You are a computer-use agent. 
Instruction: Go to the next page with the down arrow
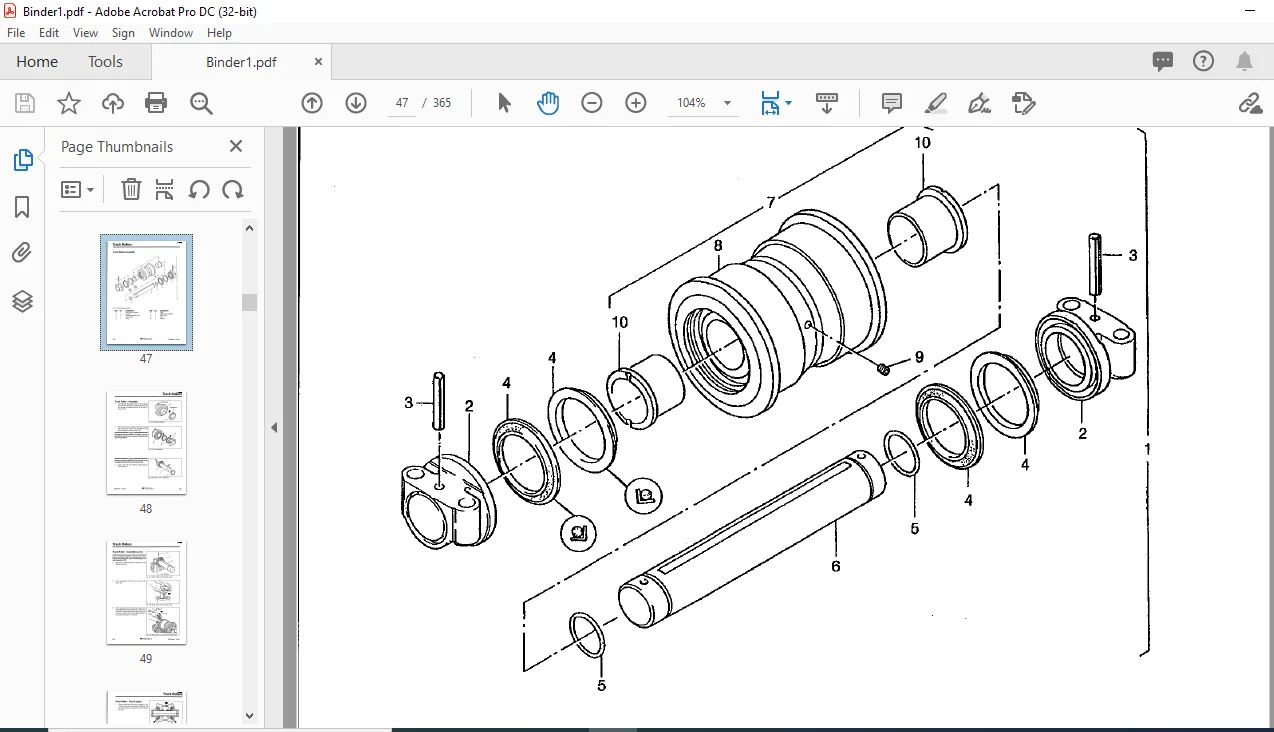356,103
